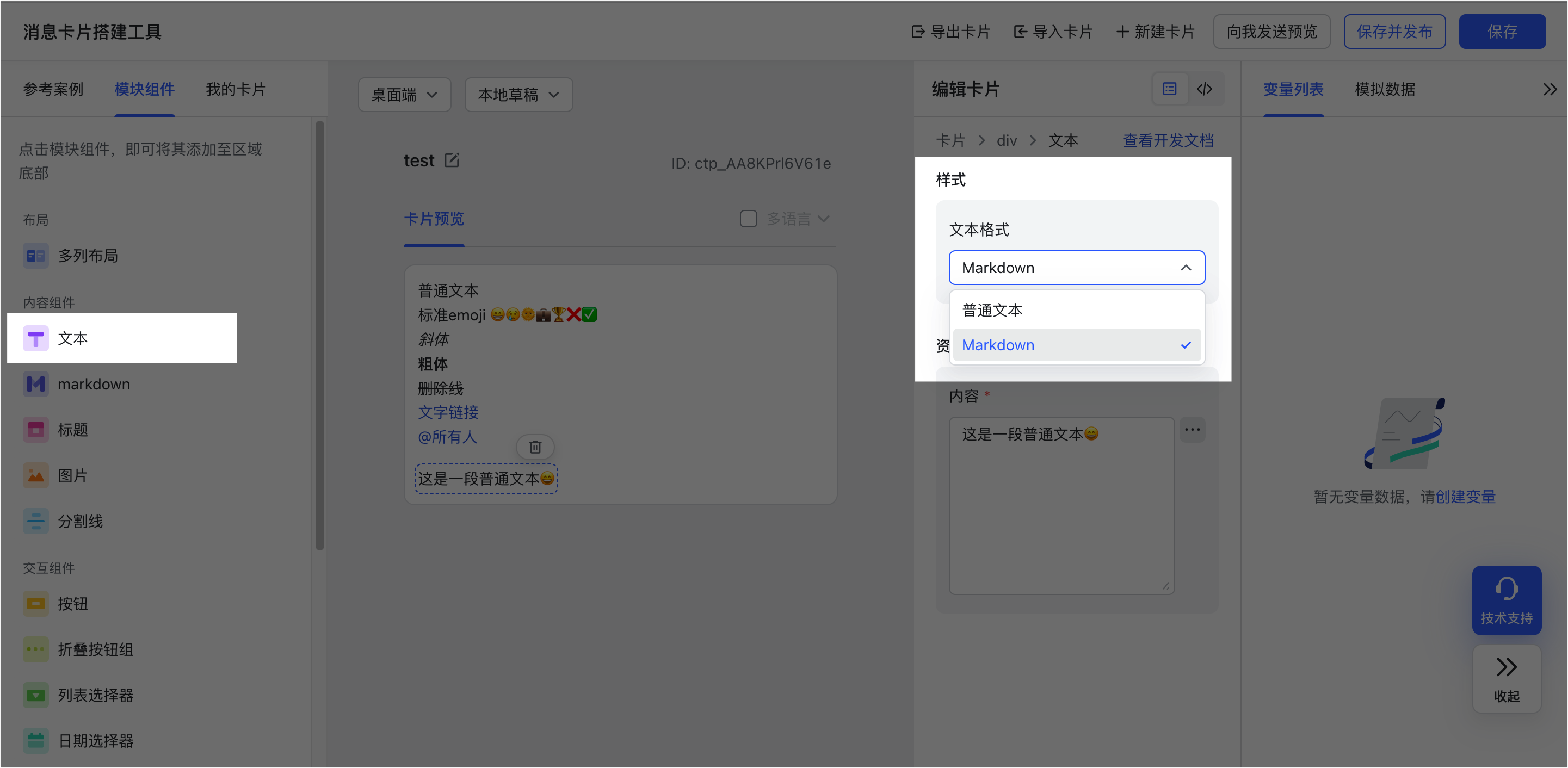The height and width of the screenshot is (768, 1568).
Task: Delete selected text block via trash icon
Action: (535, 447)
